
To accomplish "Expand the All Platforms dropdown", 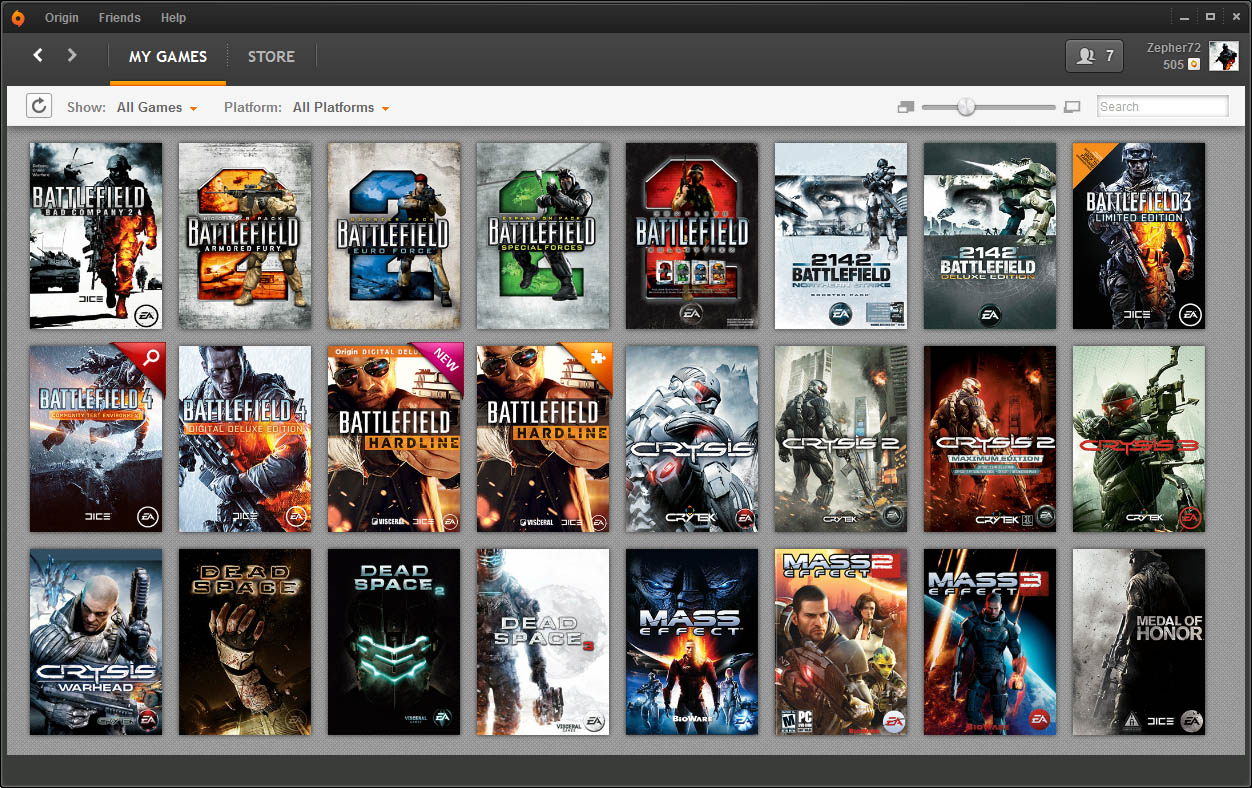I will coord(340,107).
